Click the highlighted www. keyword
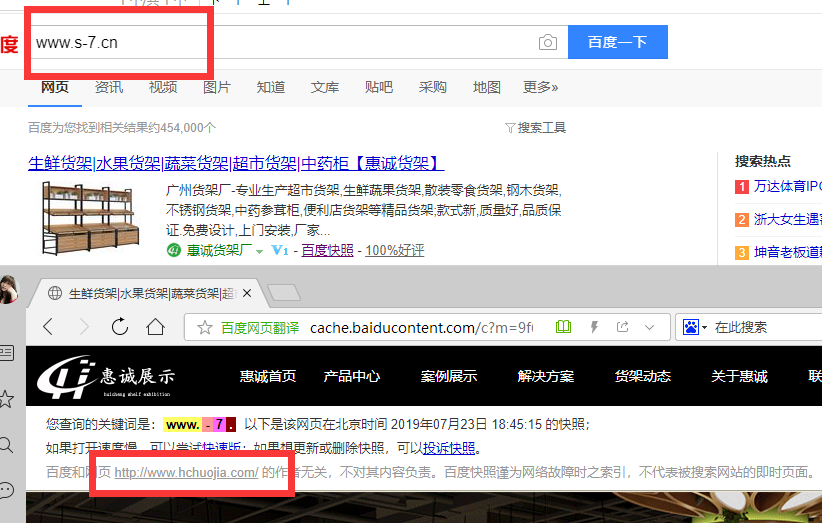This screenshot has width=822, height=523. 182,424
